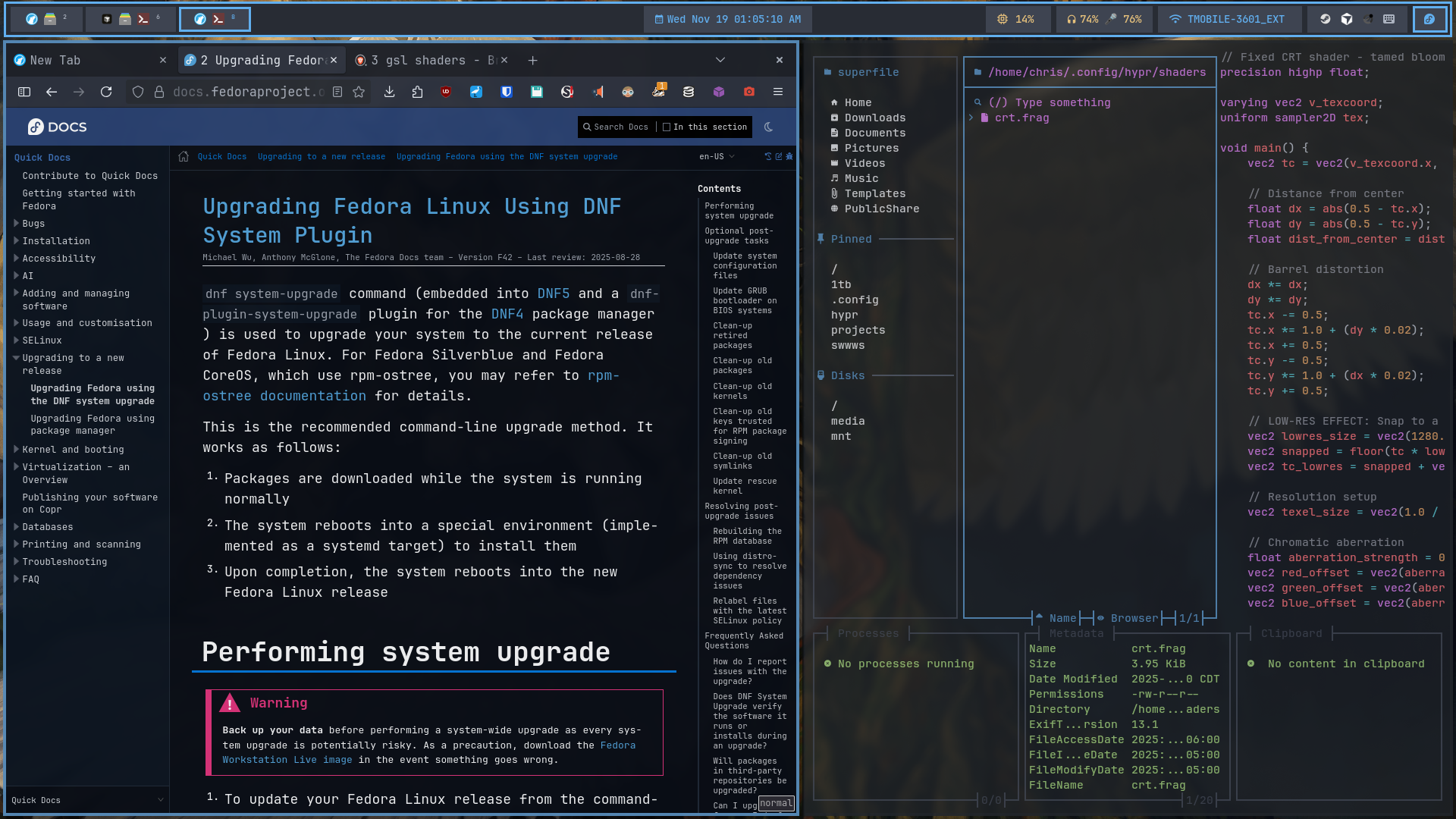Viewport: 1456px width, 819px height.
Task: Go to docs home via house icon
Action: click(x=184, y=156)
